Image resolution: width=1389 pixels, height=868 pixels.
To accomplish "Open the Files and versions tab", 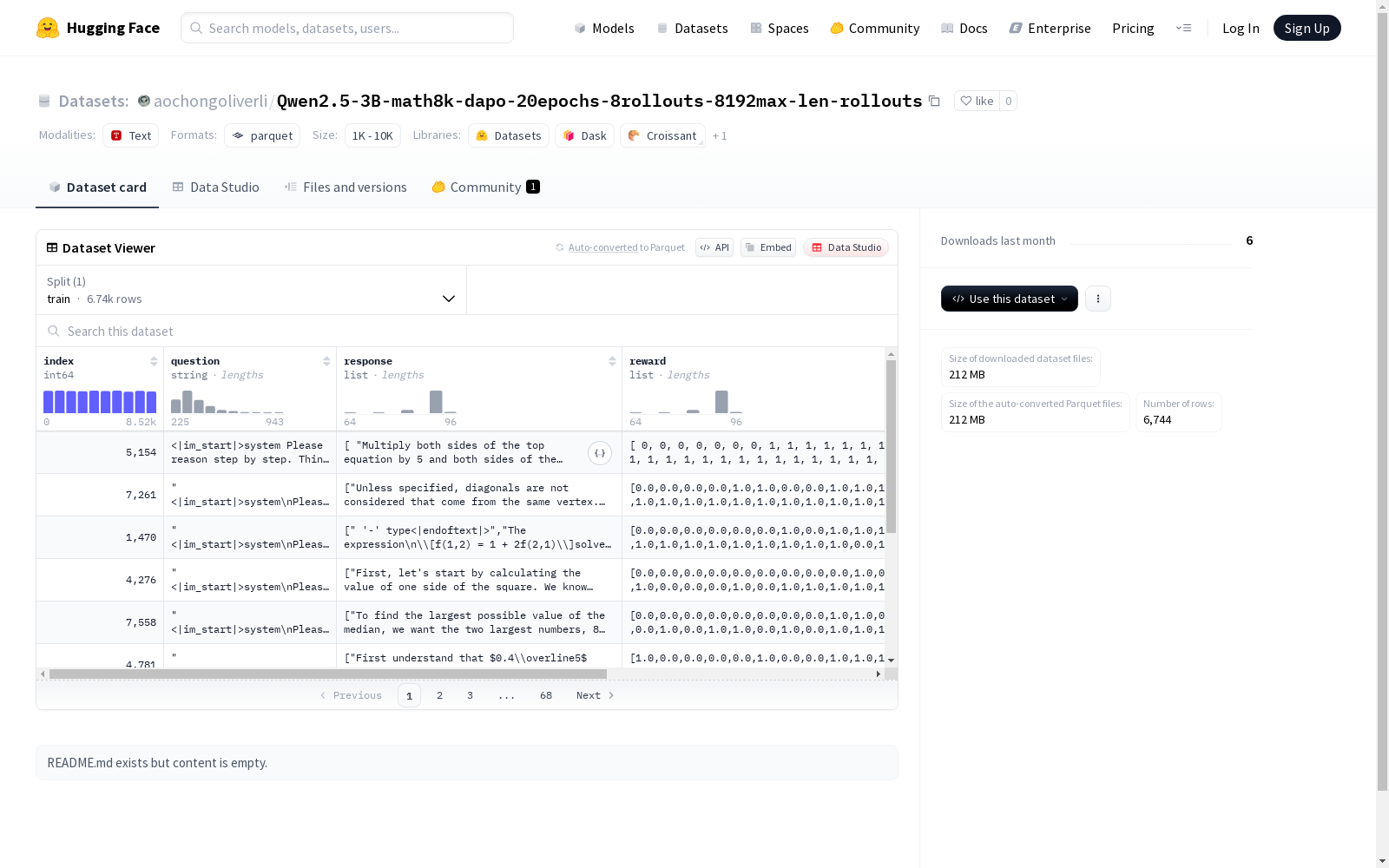I will click(346, 187).
